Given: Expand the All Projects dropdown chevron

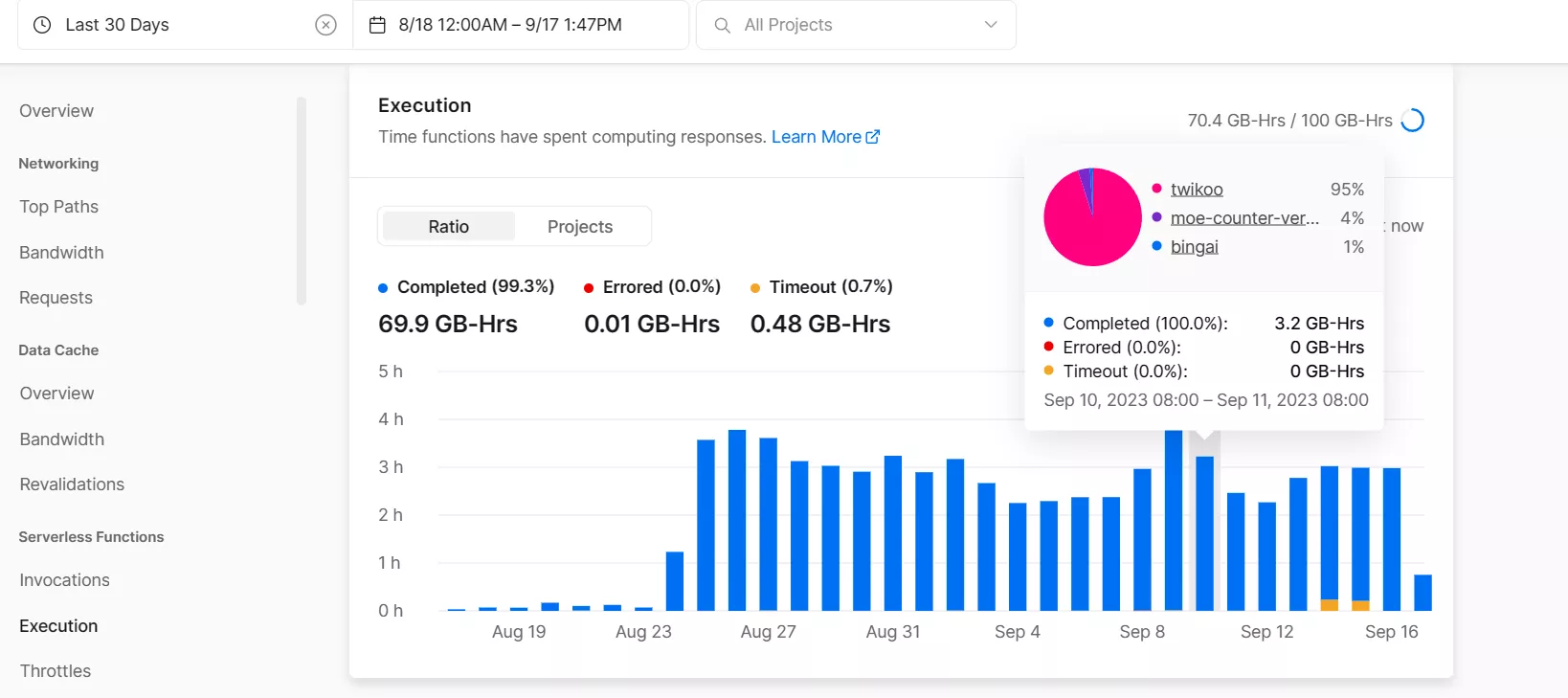Looking at the screenshot, I should click(991, 25).
